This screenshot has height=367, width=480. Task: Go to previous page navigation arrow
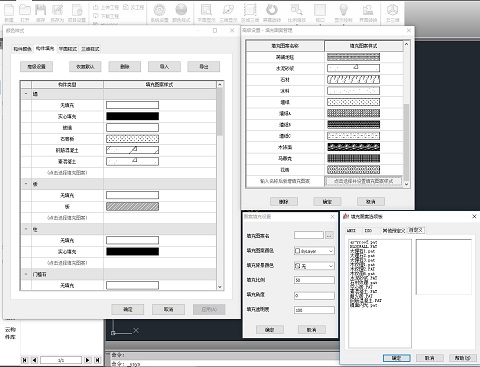point(34,360)
